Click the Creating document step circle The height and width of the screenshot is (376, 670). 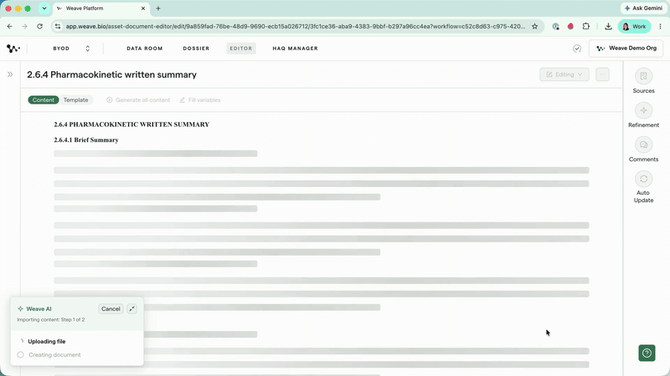click(21, 355)
